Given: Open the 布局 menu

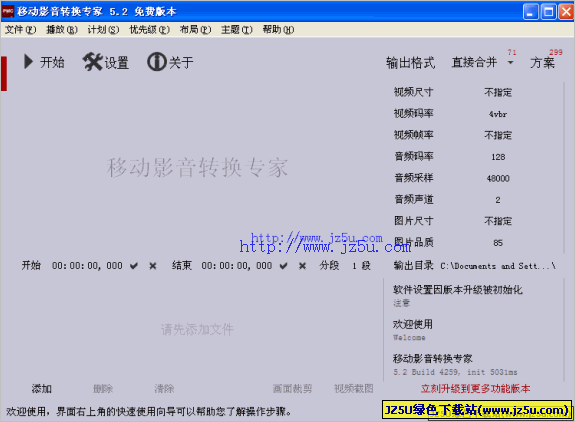Looking at the screenshot, I should coord(195,30).
